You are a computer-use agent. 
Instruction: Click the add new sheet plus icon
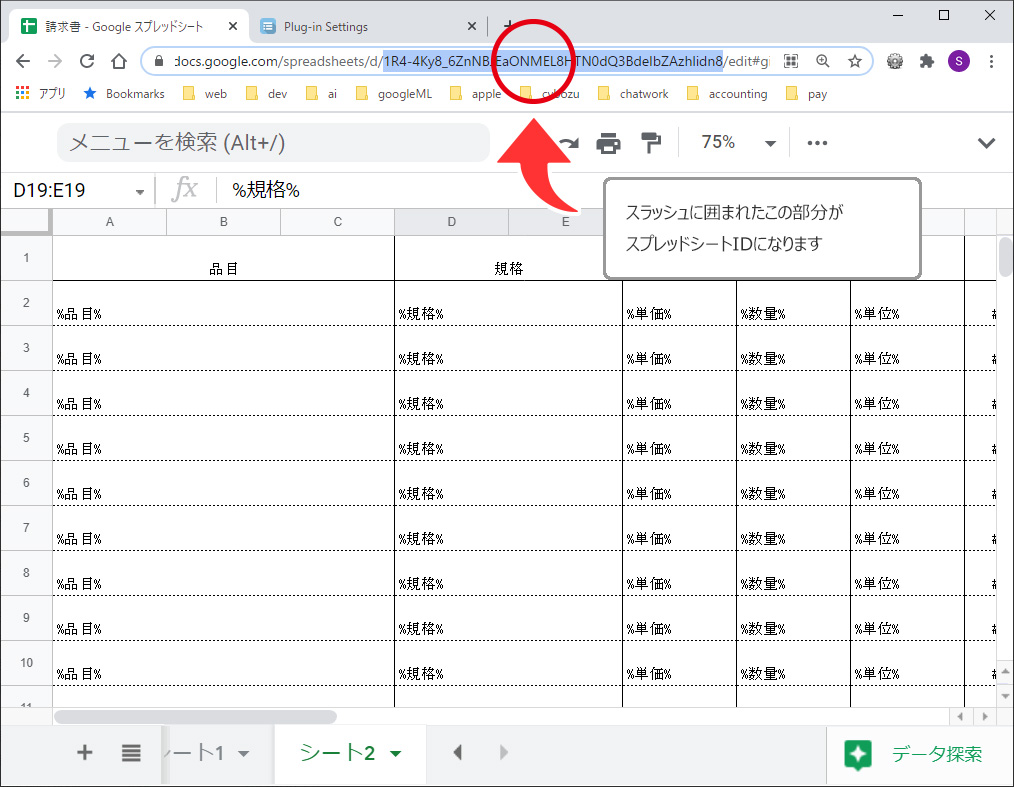(85, 753)
